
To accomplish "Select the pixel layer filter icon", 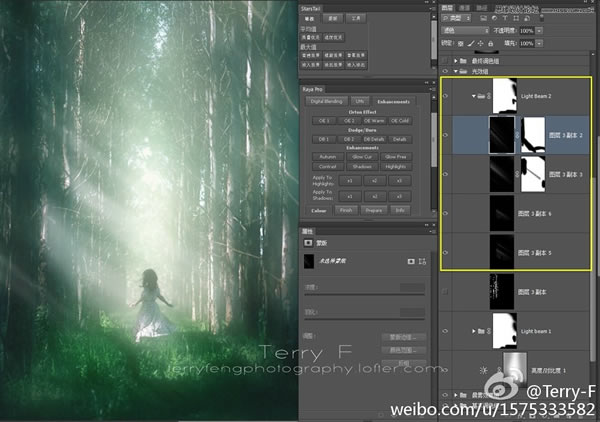I will click(x=483, y=18).
